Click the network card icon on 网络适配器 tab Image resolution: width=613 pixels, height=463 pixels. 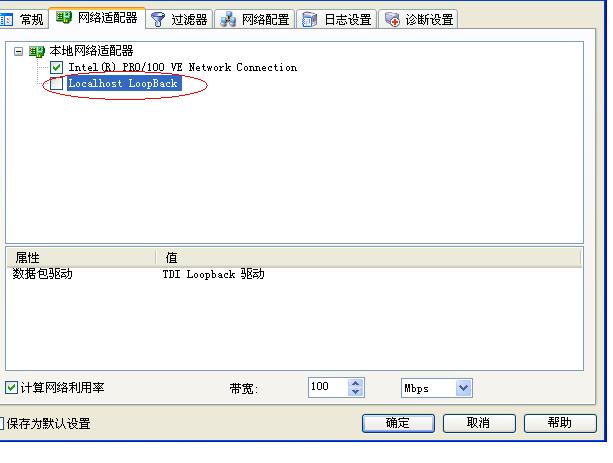[x=64, y=17]
